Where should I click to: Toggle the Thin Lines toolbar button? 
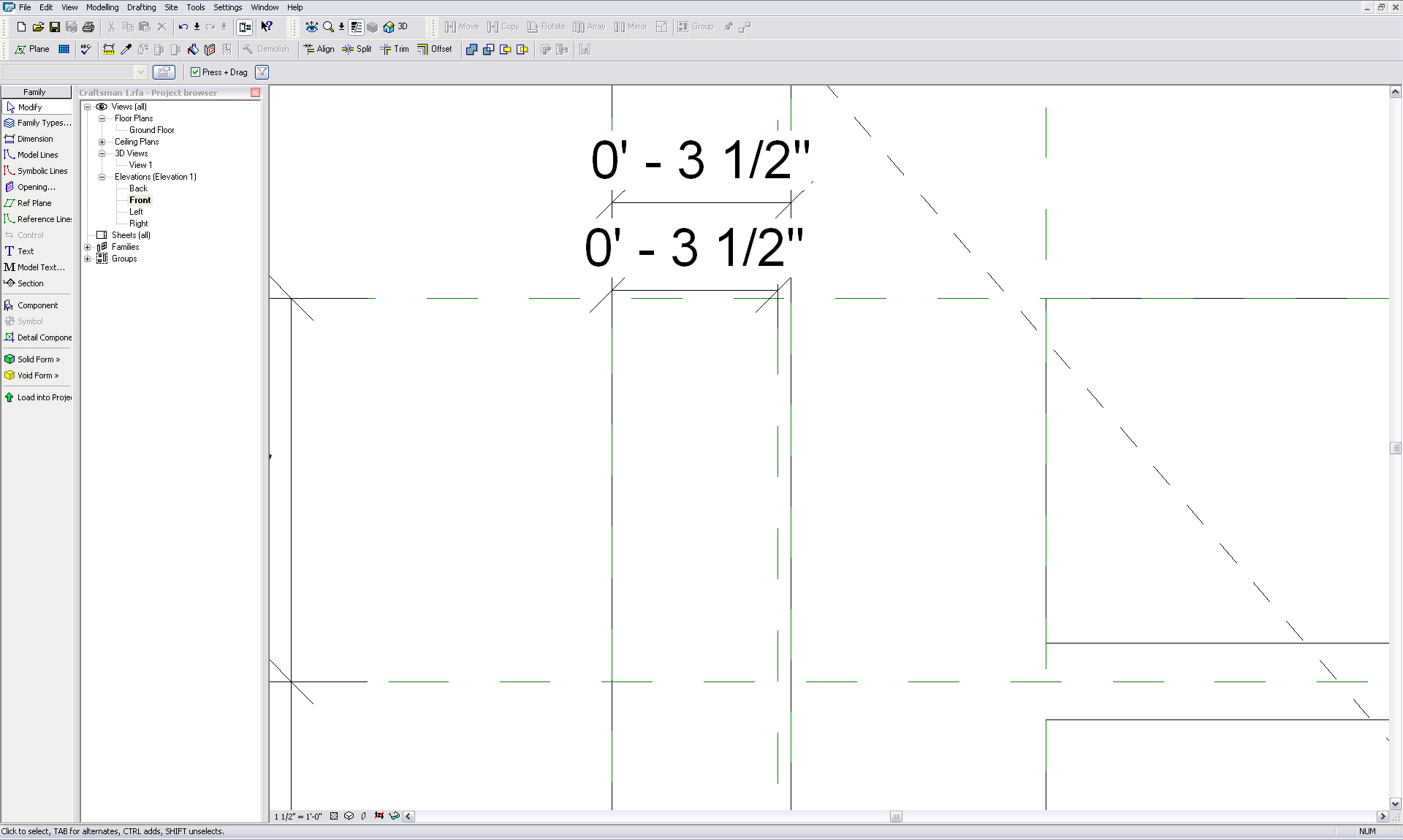click(357, 27)
